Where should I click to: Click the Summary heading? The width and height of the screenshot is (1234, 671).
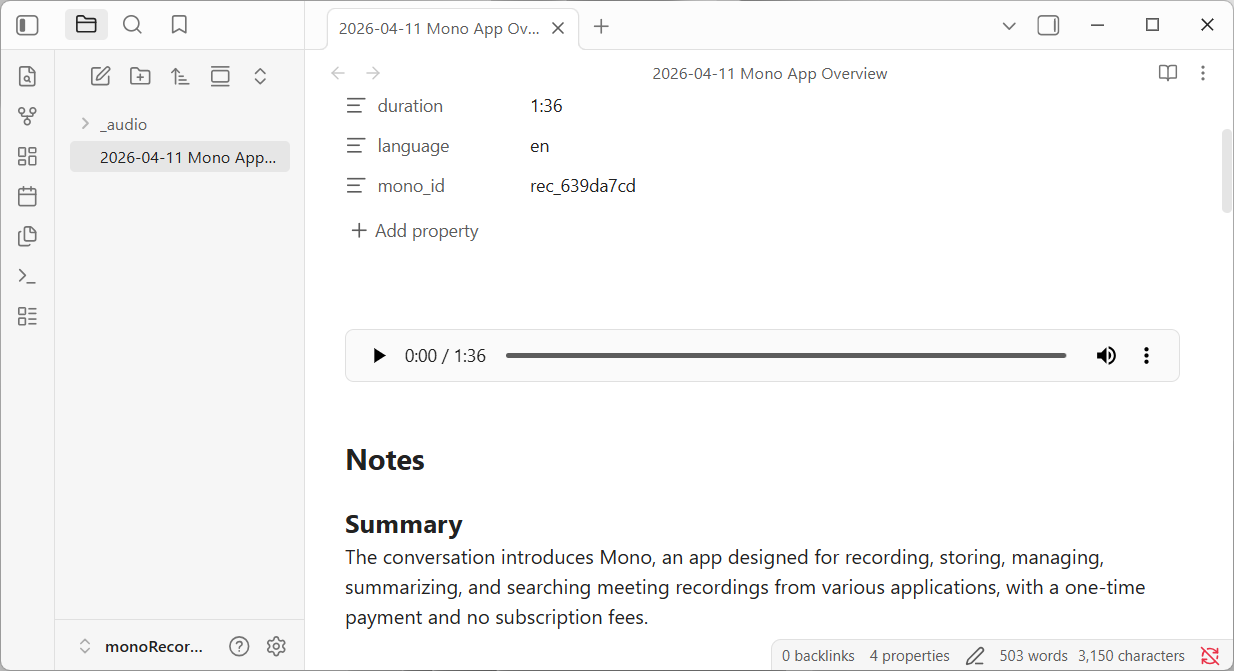click(404, 524)
